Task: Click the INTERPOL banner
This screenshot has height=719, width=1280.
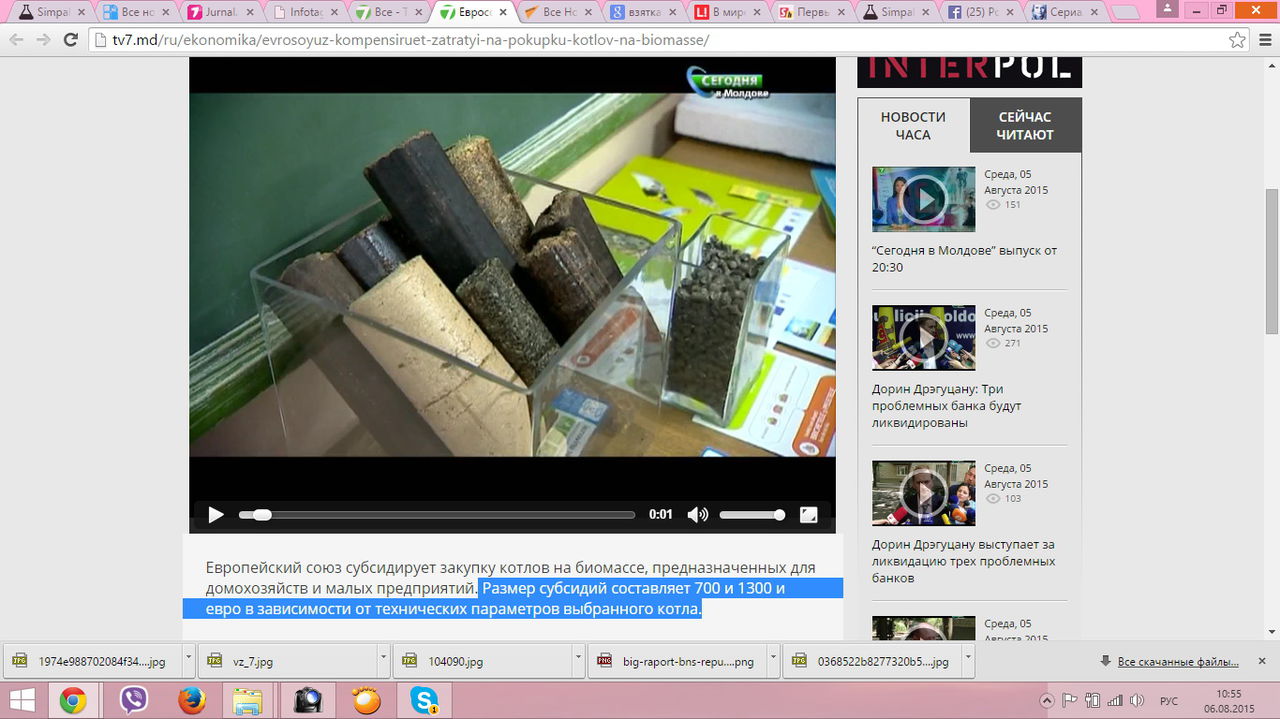Action: click(969, 72)
